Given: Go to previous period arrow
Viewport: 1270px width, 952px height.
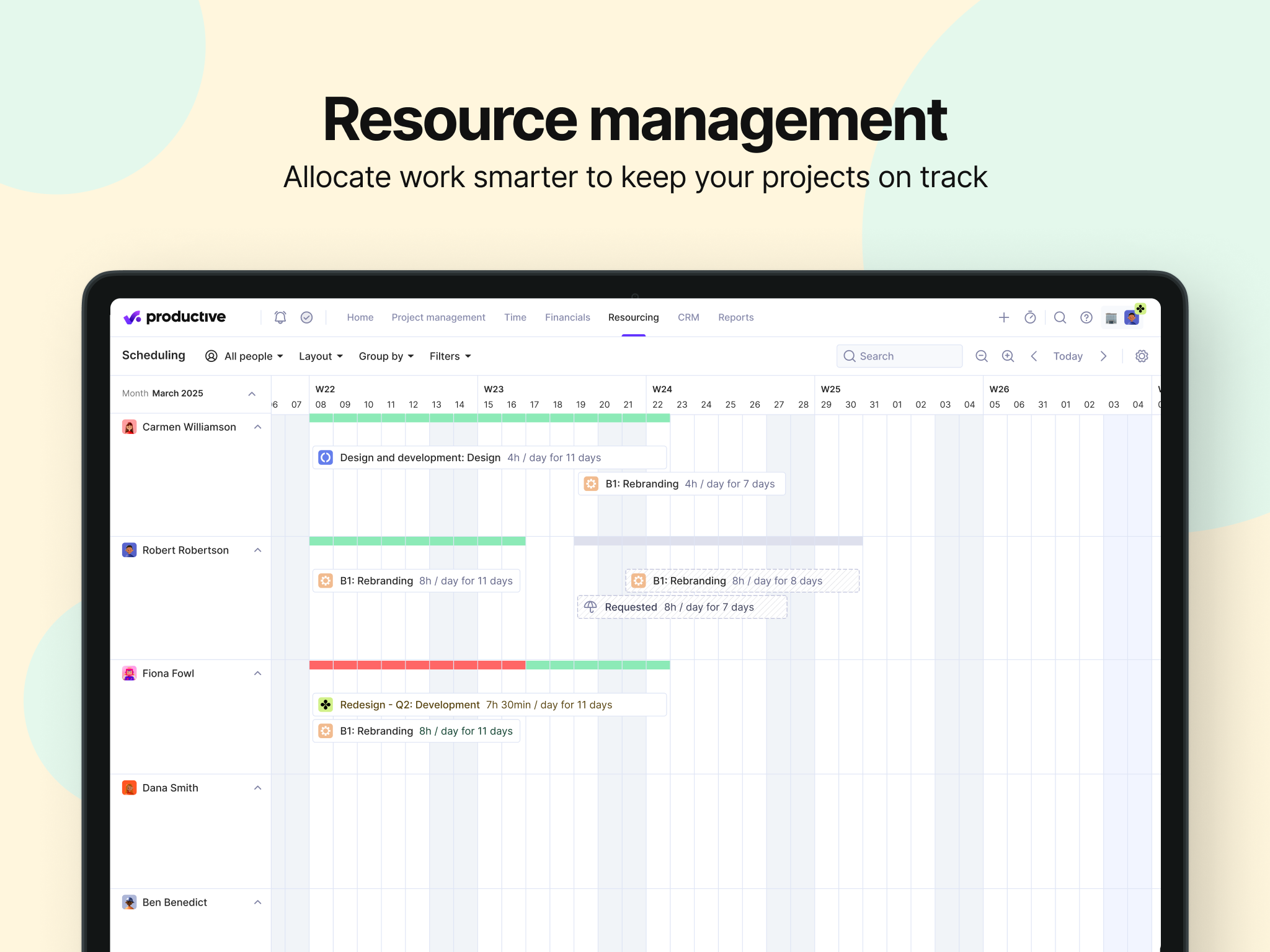Looking at the screenshot, I should pos(1034,356).
